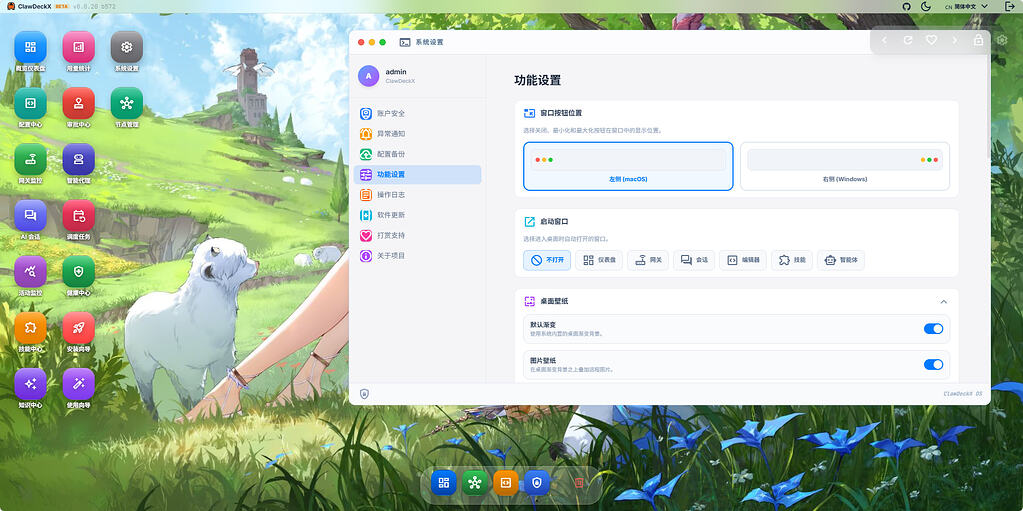Image resolution: width=1023 pixels, height=511 pixels.
Task: Pick 技能 as the startup window
Action: [792, 260]
